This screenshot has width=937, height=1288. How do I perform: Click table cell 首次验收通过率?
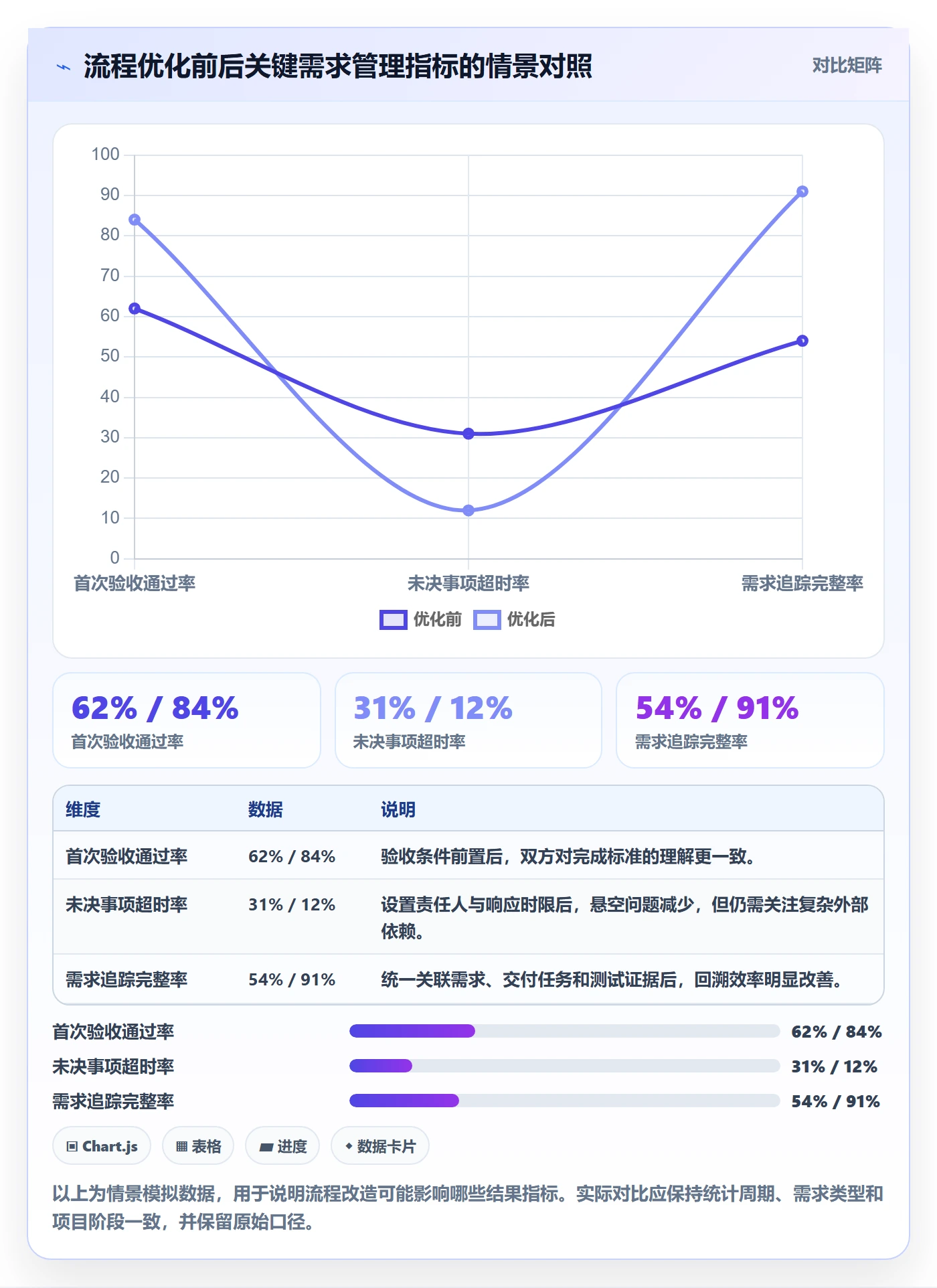(126, 856)
